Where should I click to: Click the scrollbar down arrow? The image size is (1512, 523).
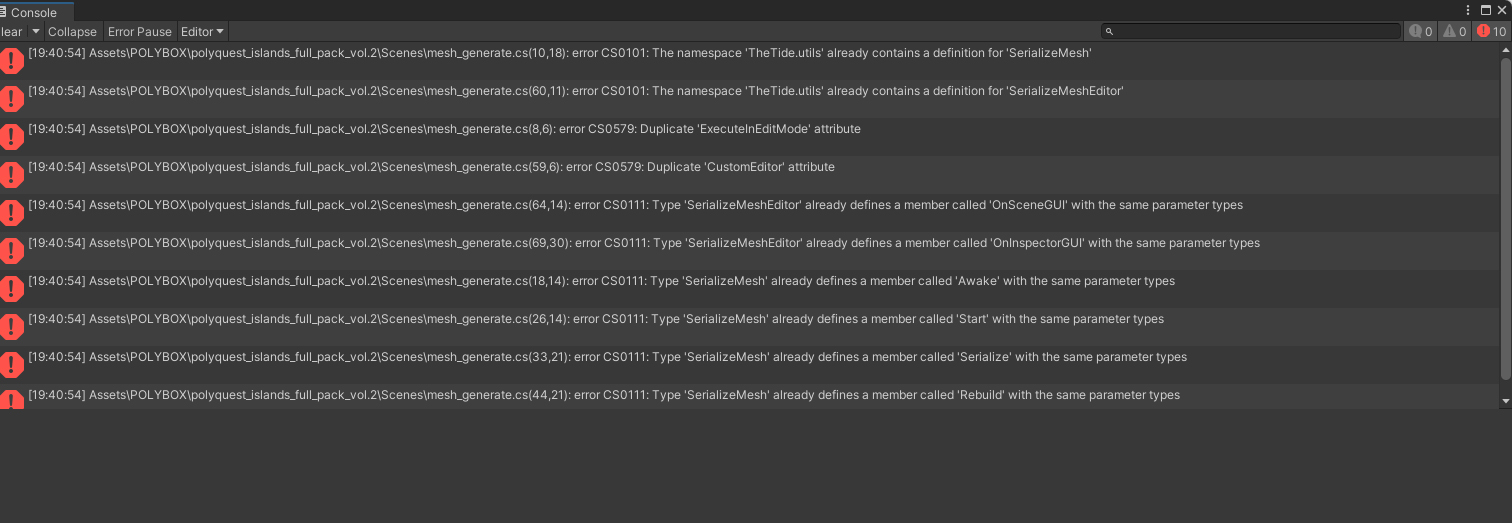click(1506, 401)
